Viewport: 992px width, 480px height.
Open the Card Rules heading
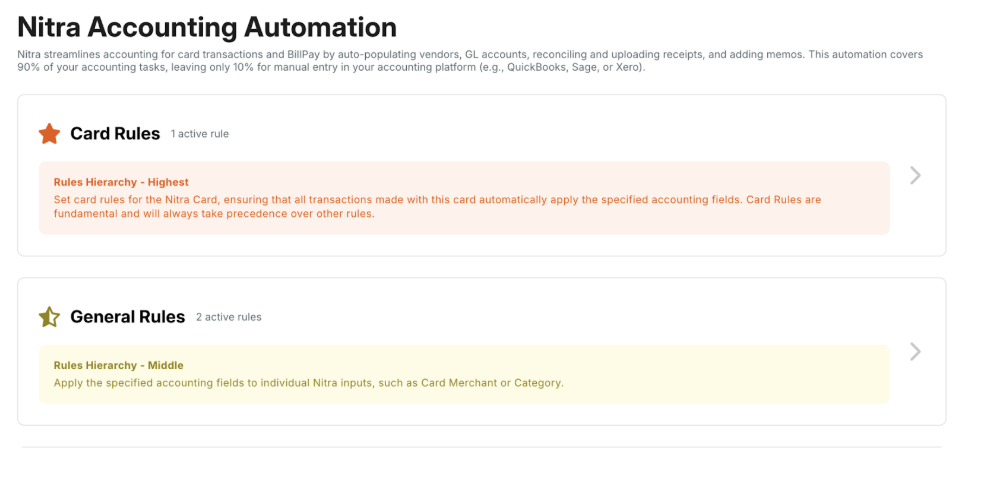(115, 133)
